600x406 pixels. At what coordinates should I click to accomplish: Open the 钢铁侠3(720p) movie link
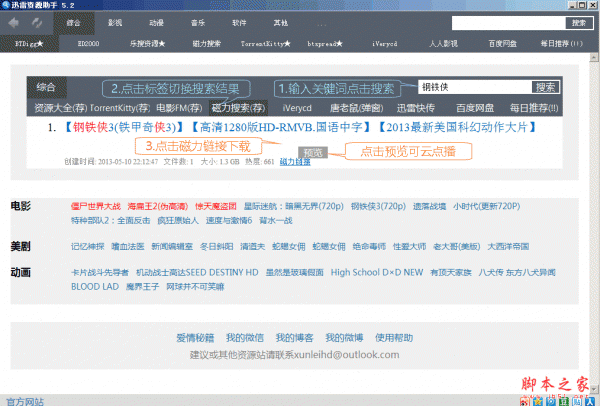click(378, 206)
